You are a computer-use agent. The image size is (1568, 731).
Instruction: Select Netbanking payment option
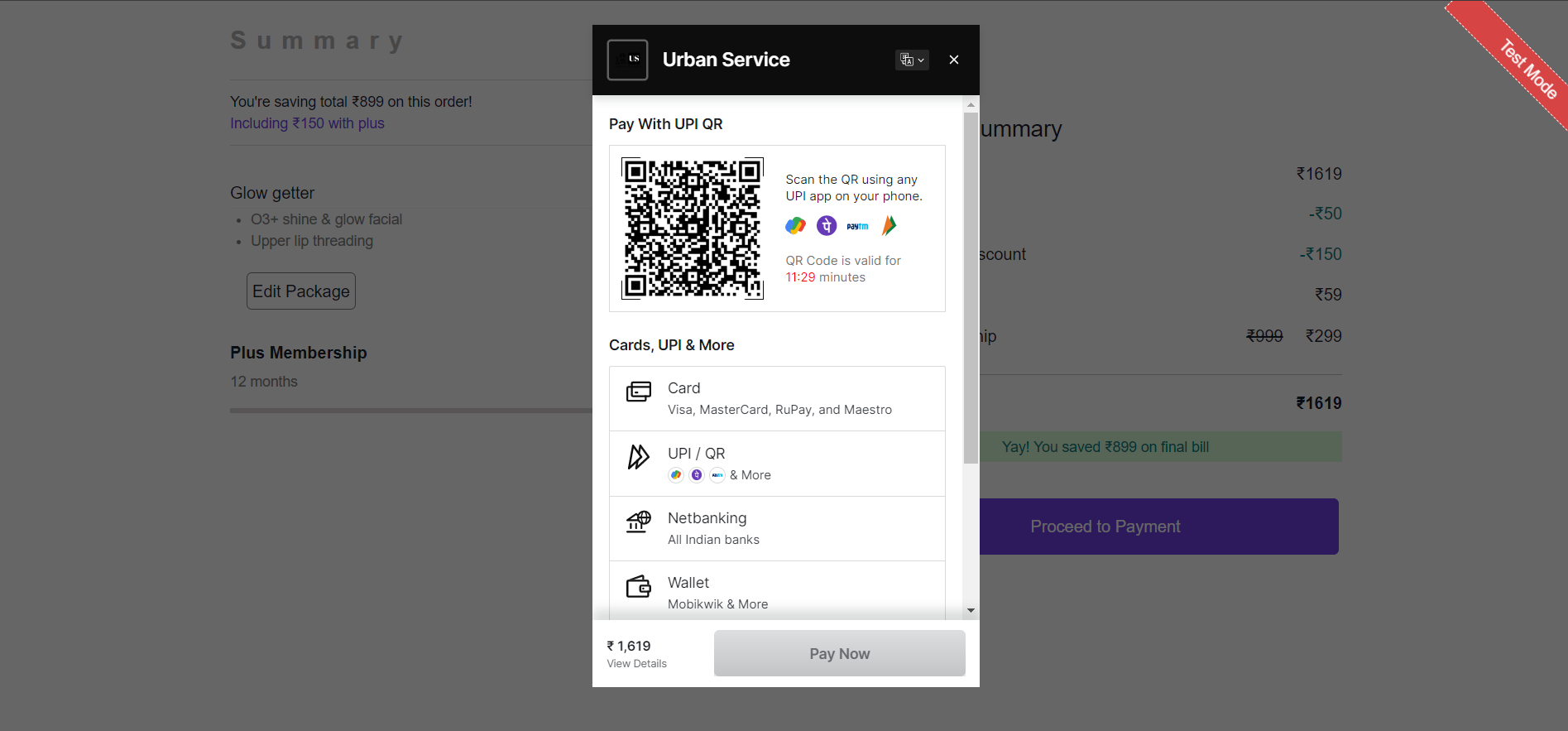[777, 528]
